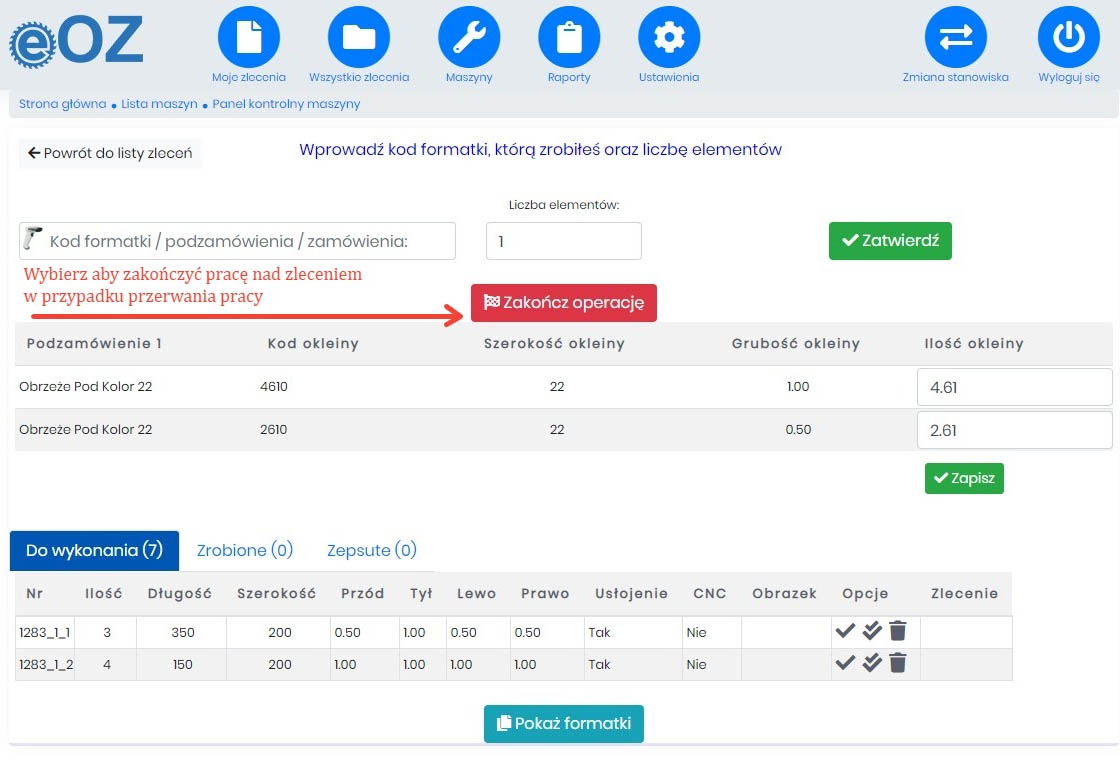This screenshot has height=767, width=1120.
Task: Click Pokaż formatki button
Action: pyautogui.click(x=564, y=723)
